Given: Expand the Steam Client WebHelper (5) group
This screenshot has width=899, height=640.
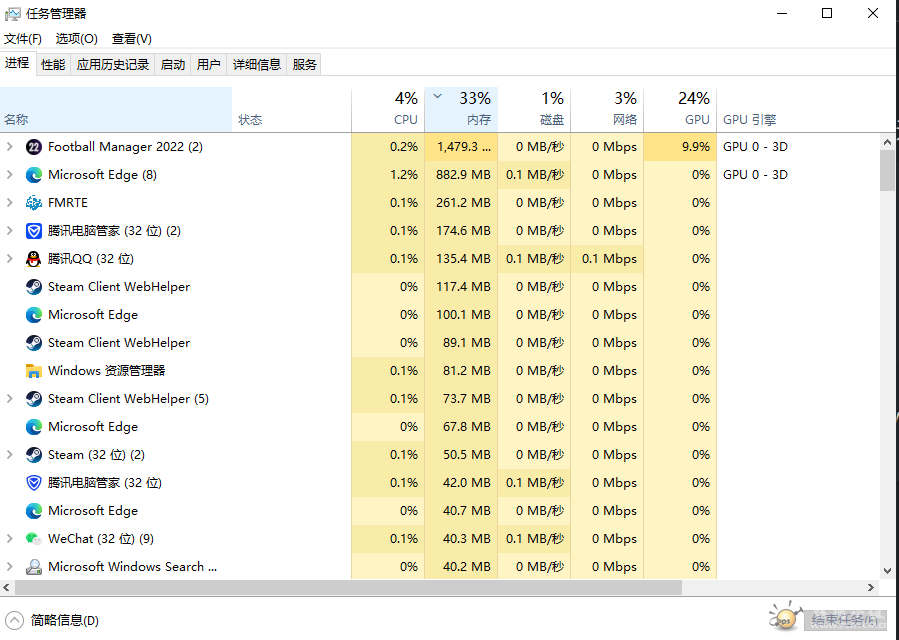Looking at the screenshot, I should pyautogui.click(x=10, y=399).
